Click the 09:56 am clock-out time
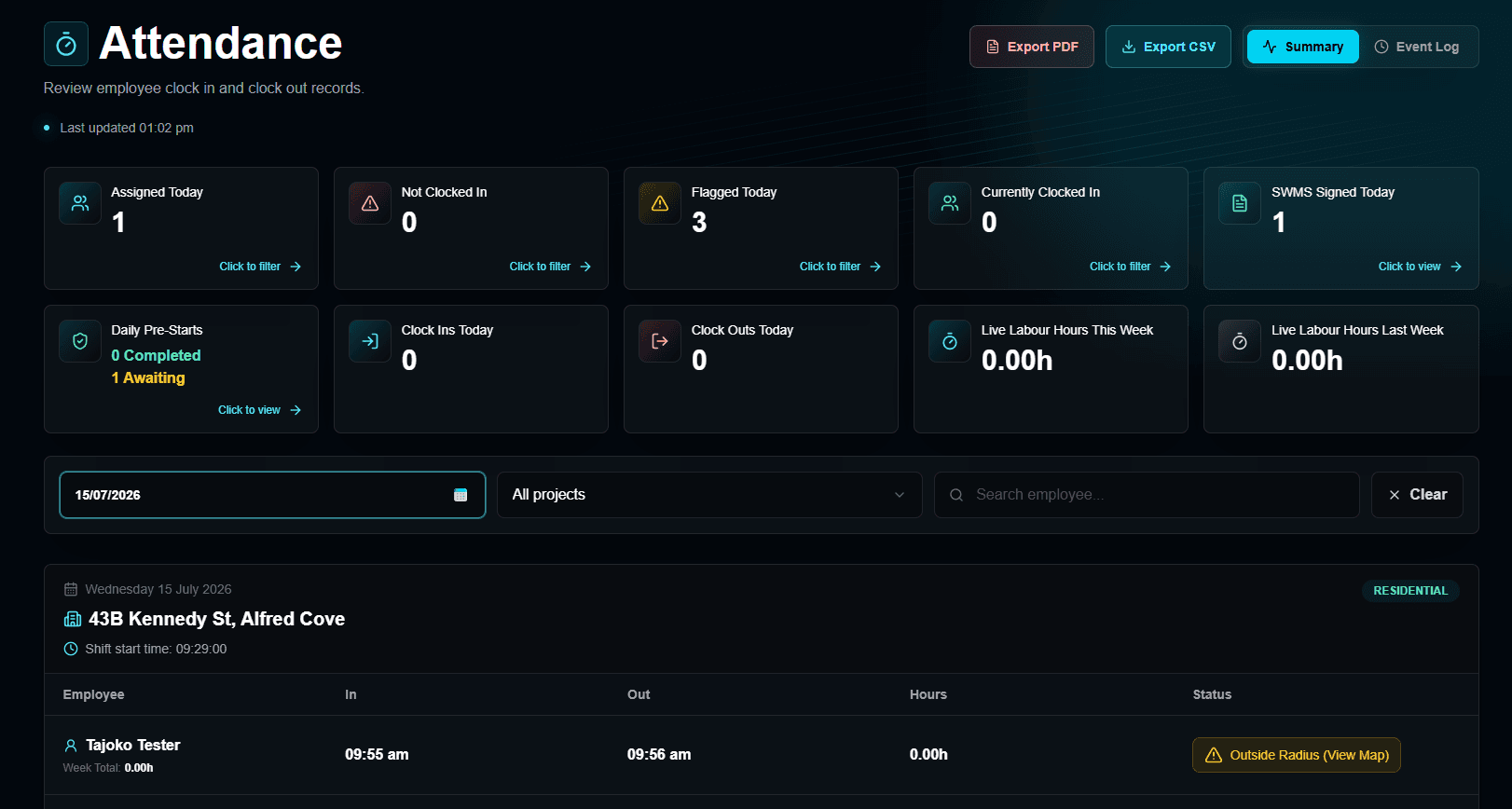 [659, 755]
